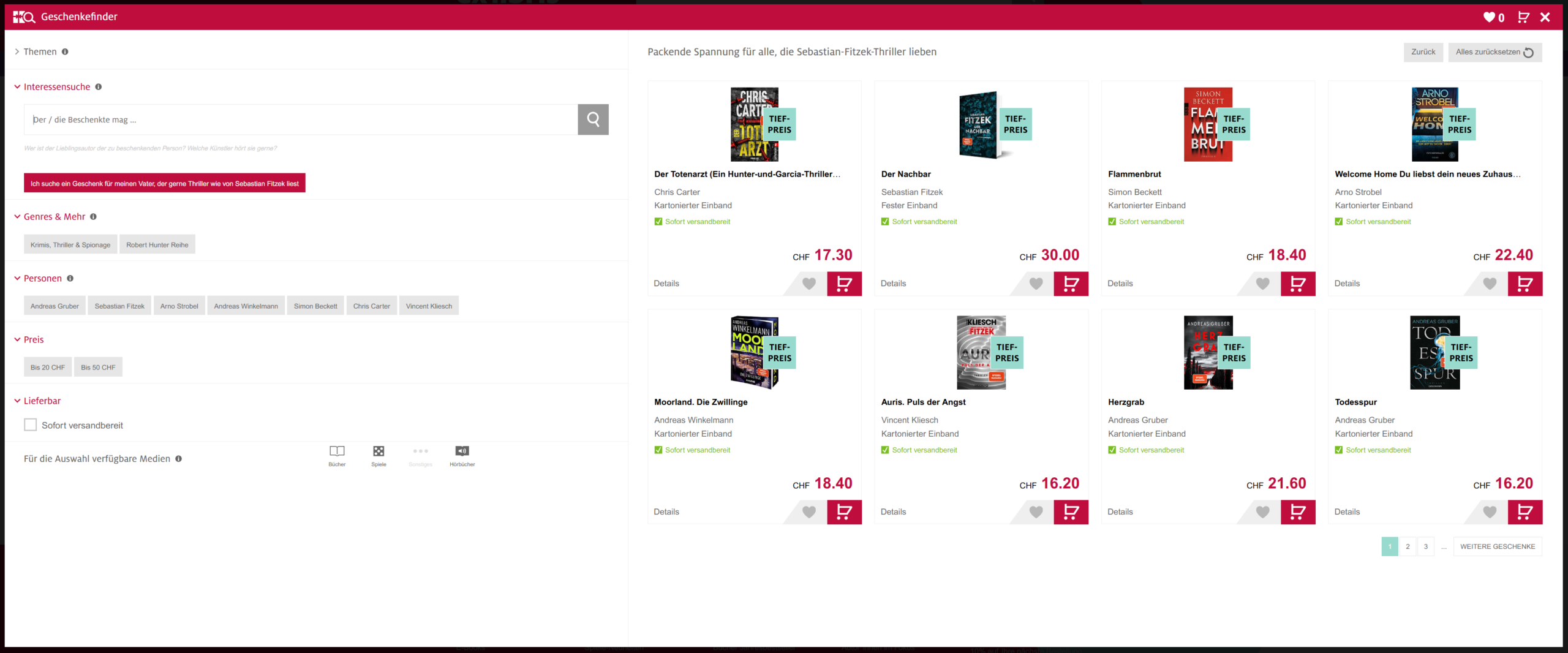
Task: Open the Todesspur book cover thumbnail
Action: pos(1434,353)
